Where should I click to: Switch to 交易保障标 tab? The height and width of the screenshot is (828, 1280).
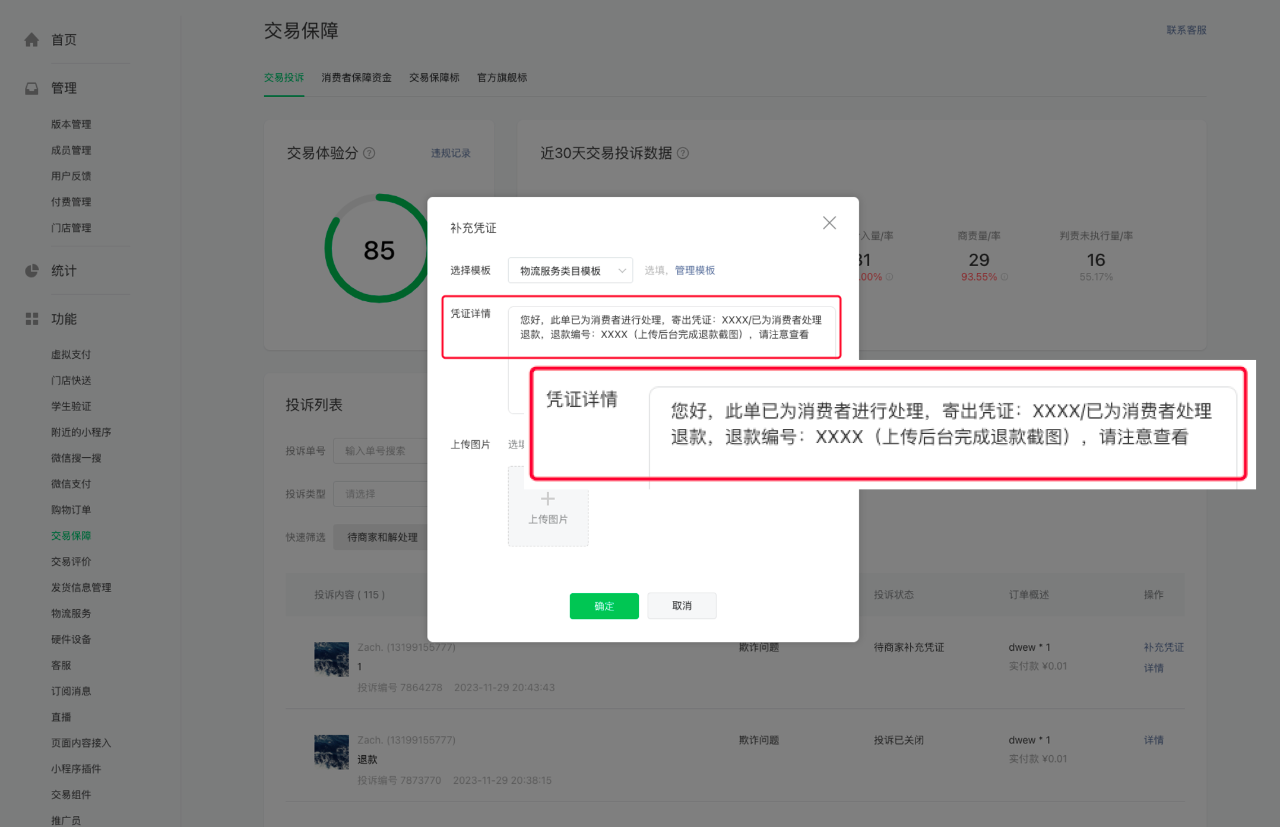click(434, 77)
